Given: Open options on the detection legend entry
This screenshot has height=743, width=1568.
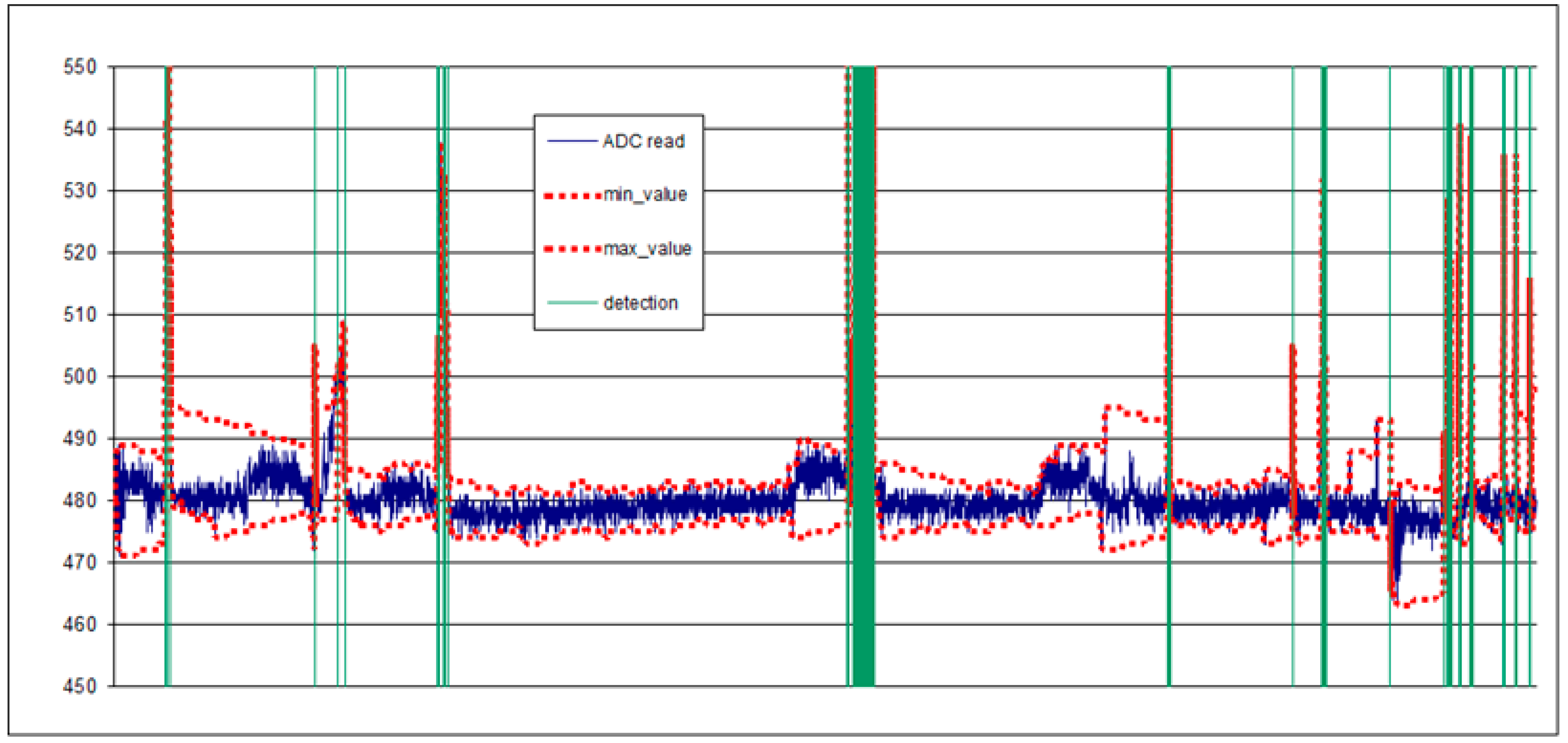Looking at the screenshot, I should coord(642,302).
